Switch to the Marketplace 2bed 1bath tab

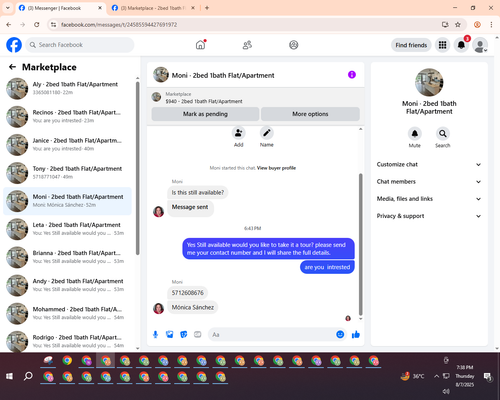pyautogui.click(x=153, y=8)
